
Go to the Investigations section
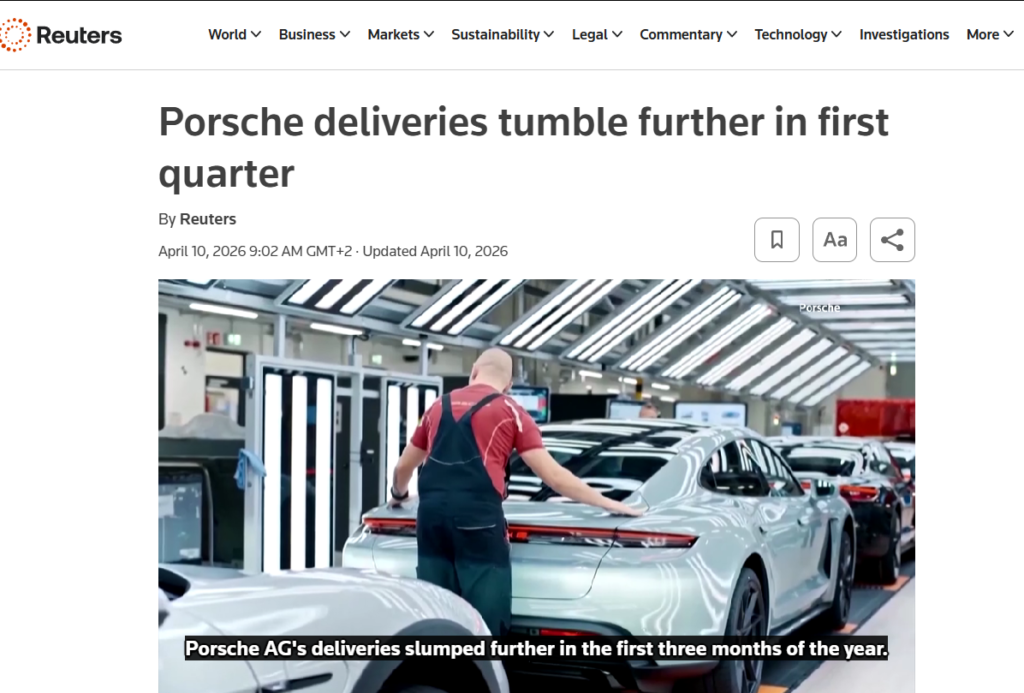(x=904, y=35)
